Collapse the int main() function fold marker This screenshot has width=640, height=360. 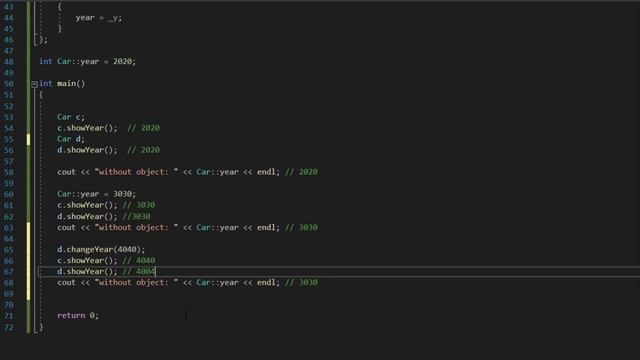coord(35,84)
